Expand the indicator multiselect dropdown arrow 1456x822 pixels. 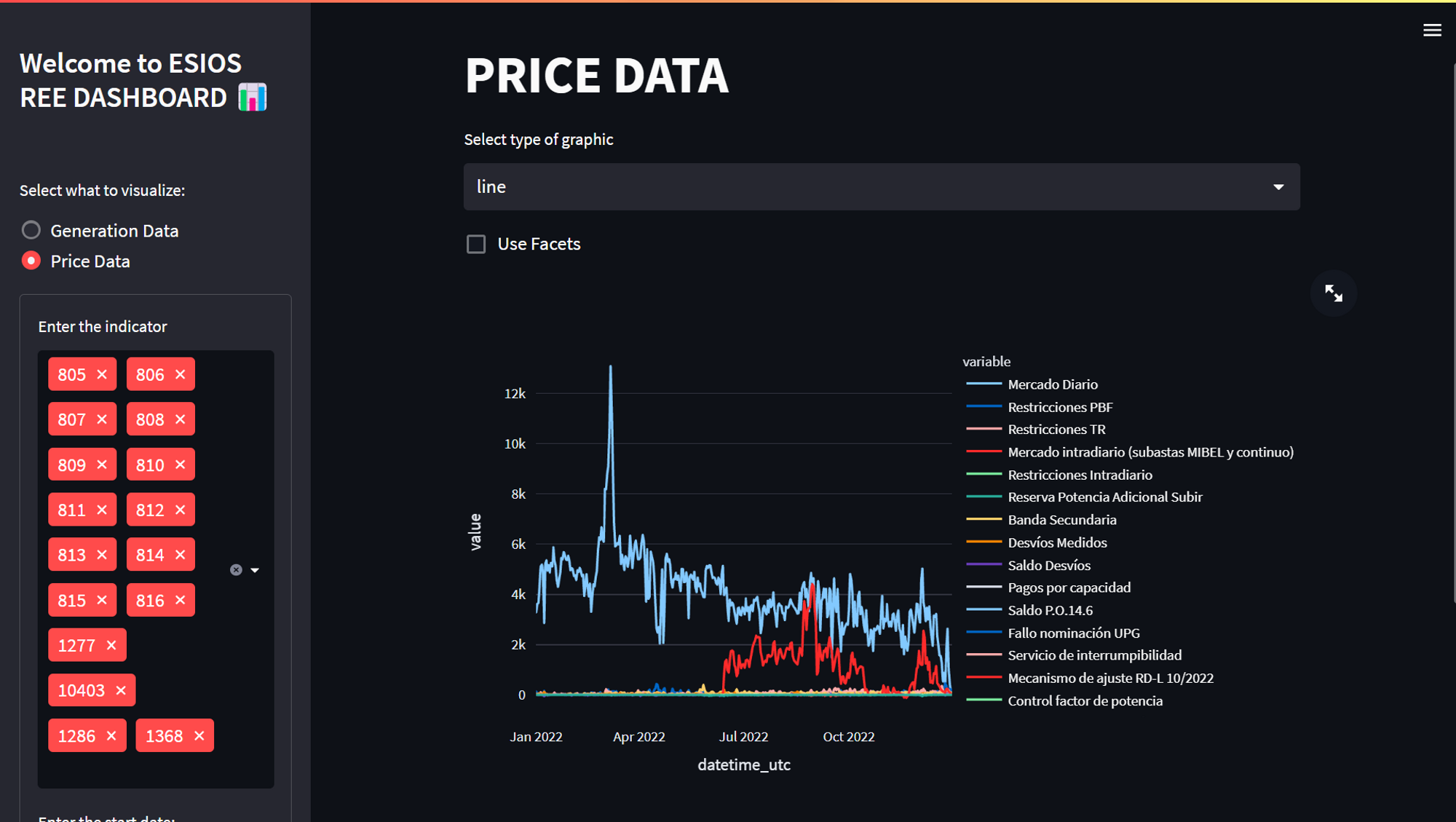pos(255,570)
